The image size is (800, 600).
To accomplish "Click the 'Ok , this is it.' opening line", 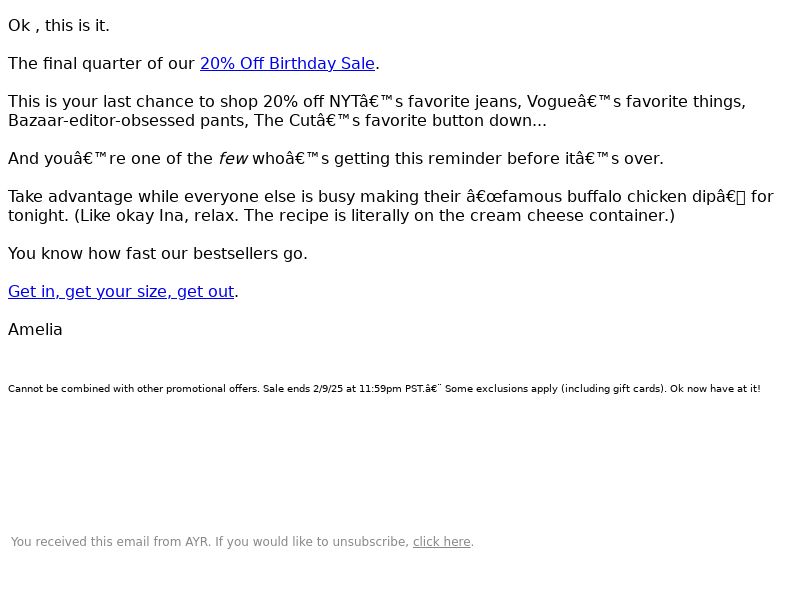I will click(x=59, y=26).
